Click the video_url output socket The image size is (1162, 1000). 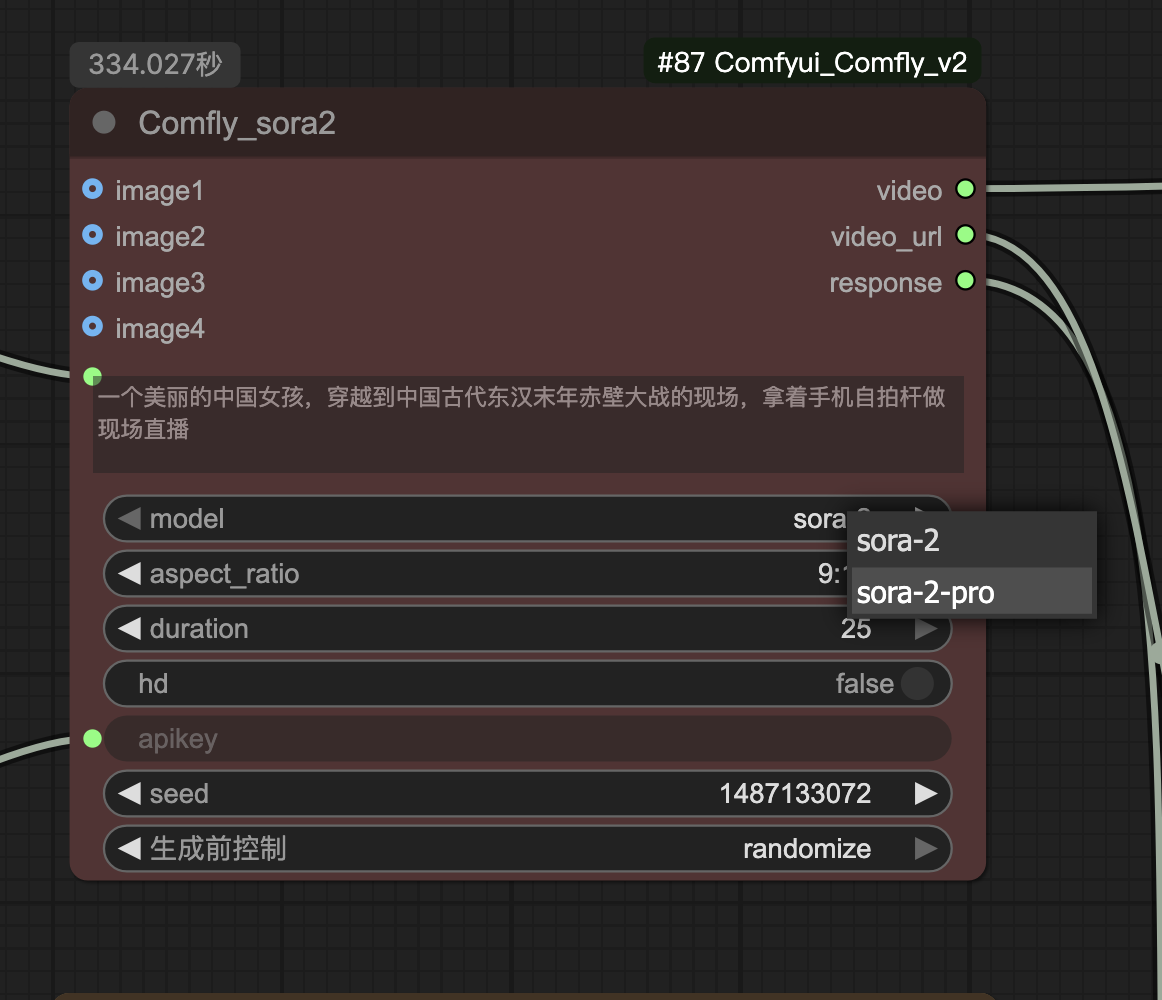click(964, 235)
